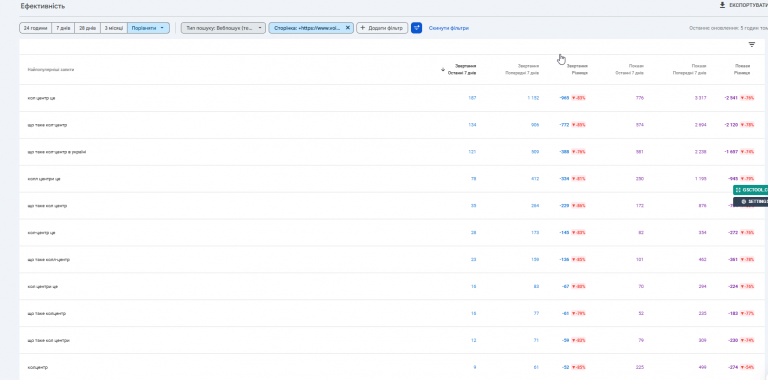Click the filter rows icon above the table
This screenshot has height=380, width=768.
point(751,45)
